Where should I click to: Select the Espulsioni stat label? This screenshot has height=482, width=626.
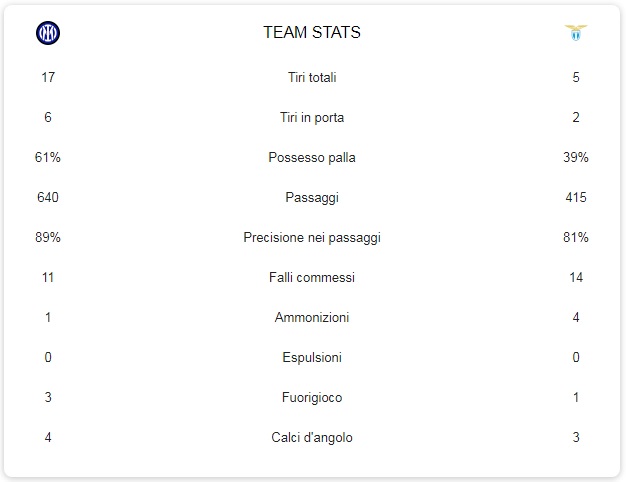tap(312, 357)
